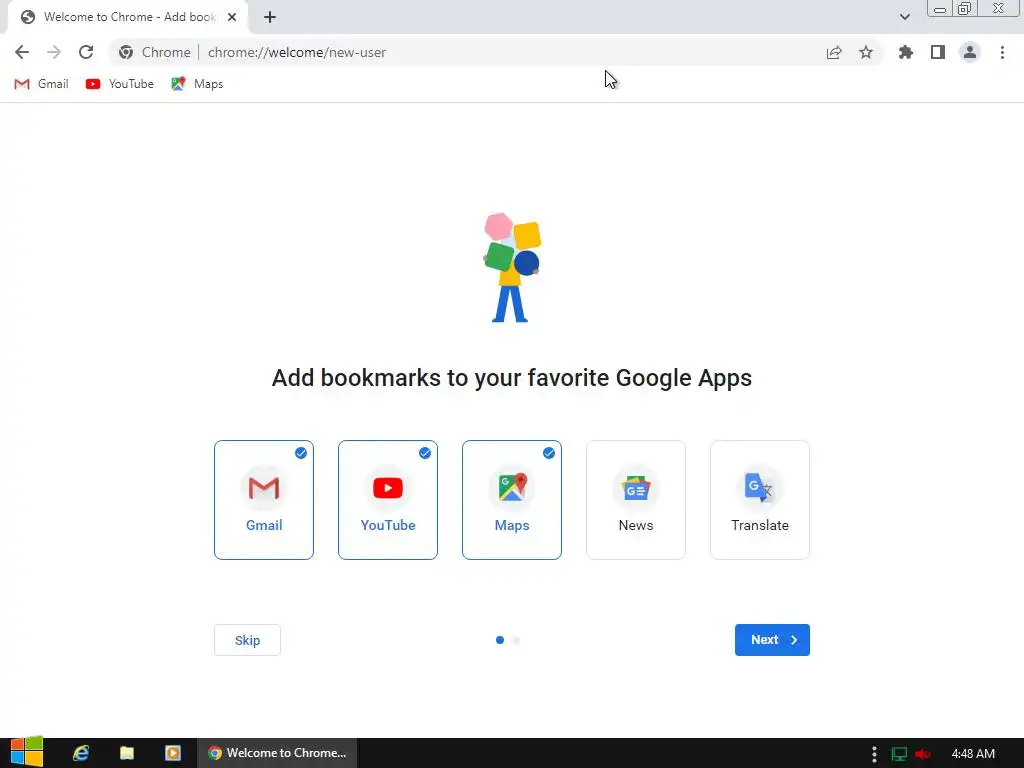Deselect the Gmail app card
The height and width of the screenshot is (768, 1024).
[264, 500]
